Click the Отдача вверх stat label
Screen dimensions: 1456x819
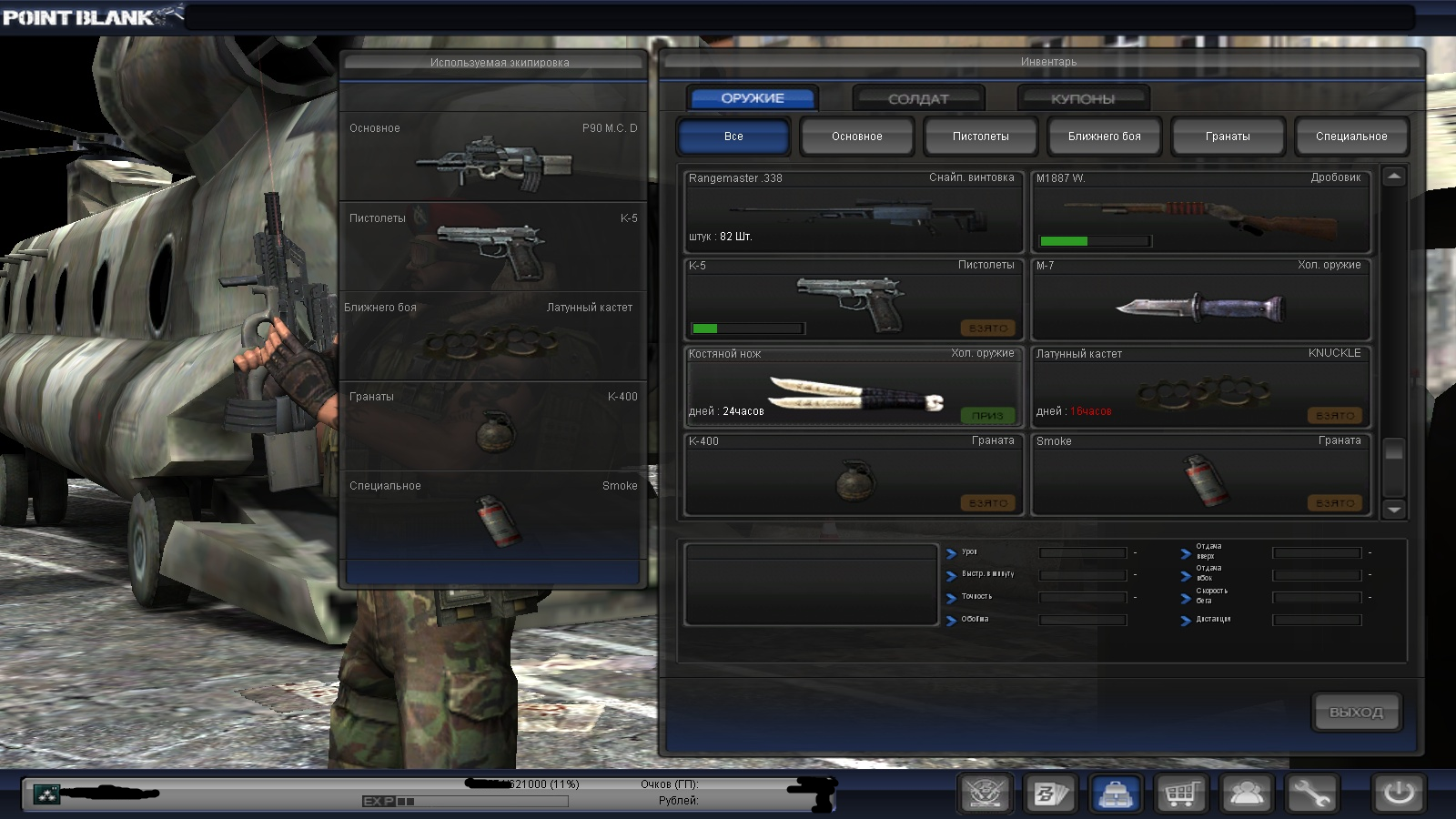[x=1208, y=551]
